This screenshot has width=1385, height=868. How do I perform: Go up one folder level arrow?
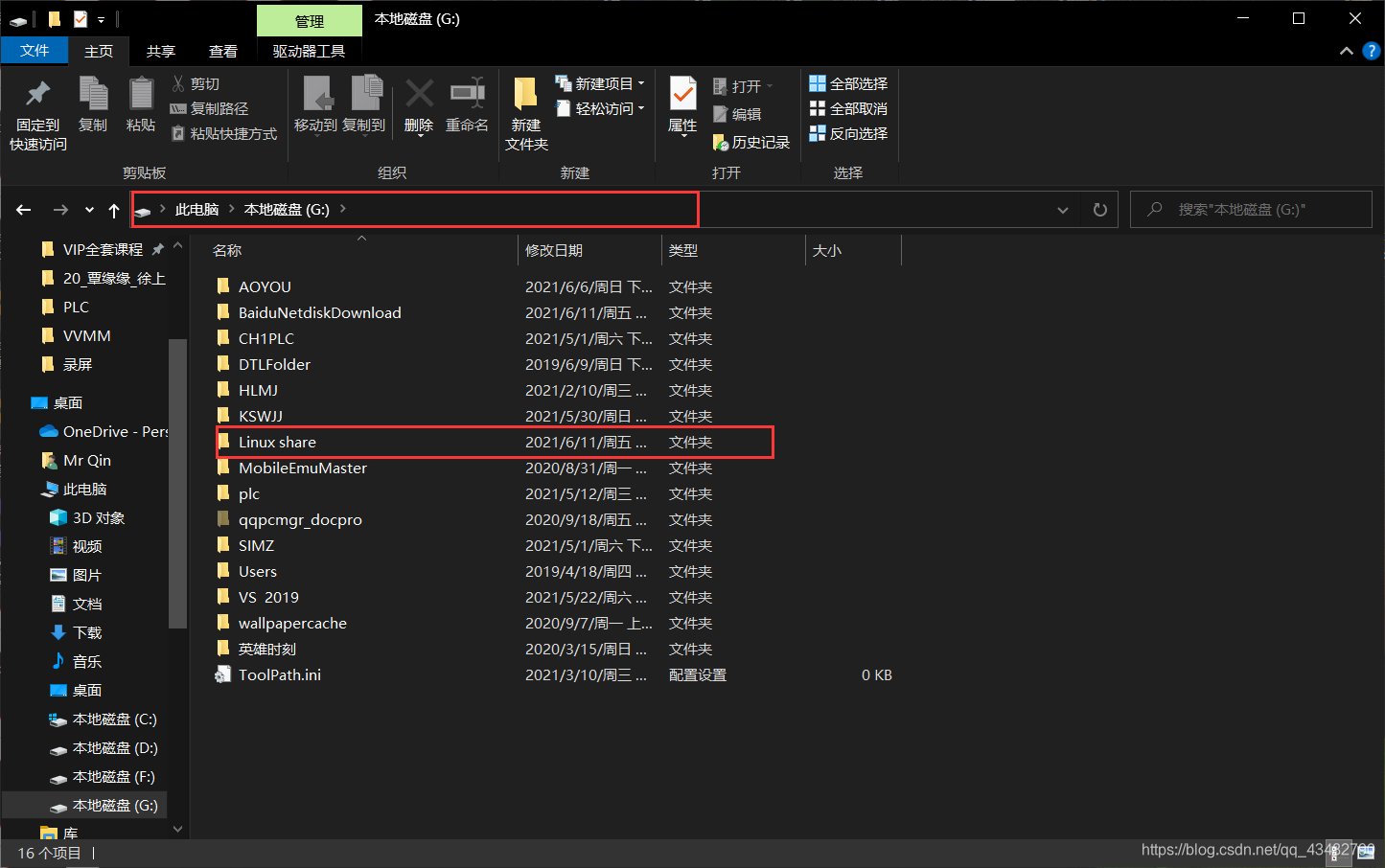114,210
